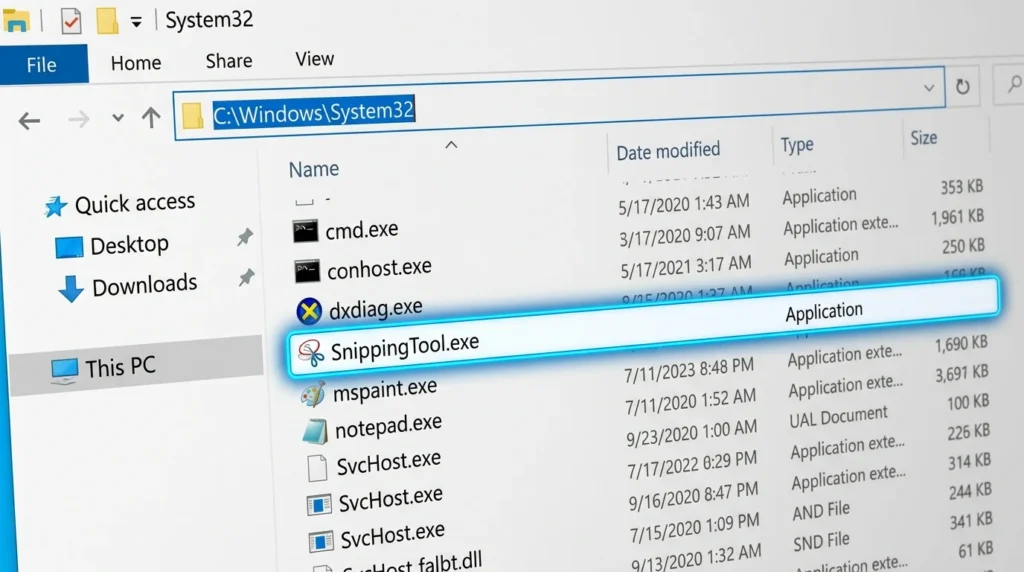This screenshot has height=572, width=1024.
Task: Open the File ribbon tab
Action: (42, 65)
